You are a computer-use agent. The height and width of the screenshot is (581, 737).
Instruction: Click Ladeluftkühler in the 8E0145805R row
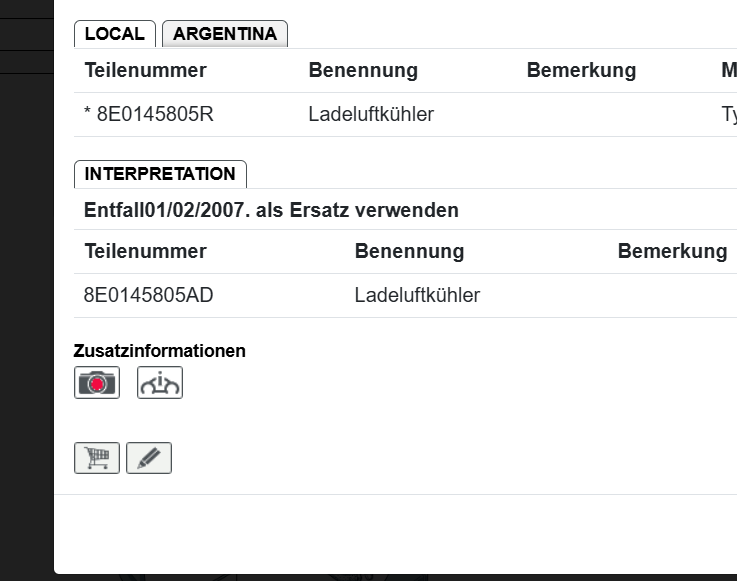[x=371, y=114]
